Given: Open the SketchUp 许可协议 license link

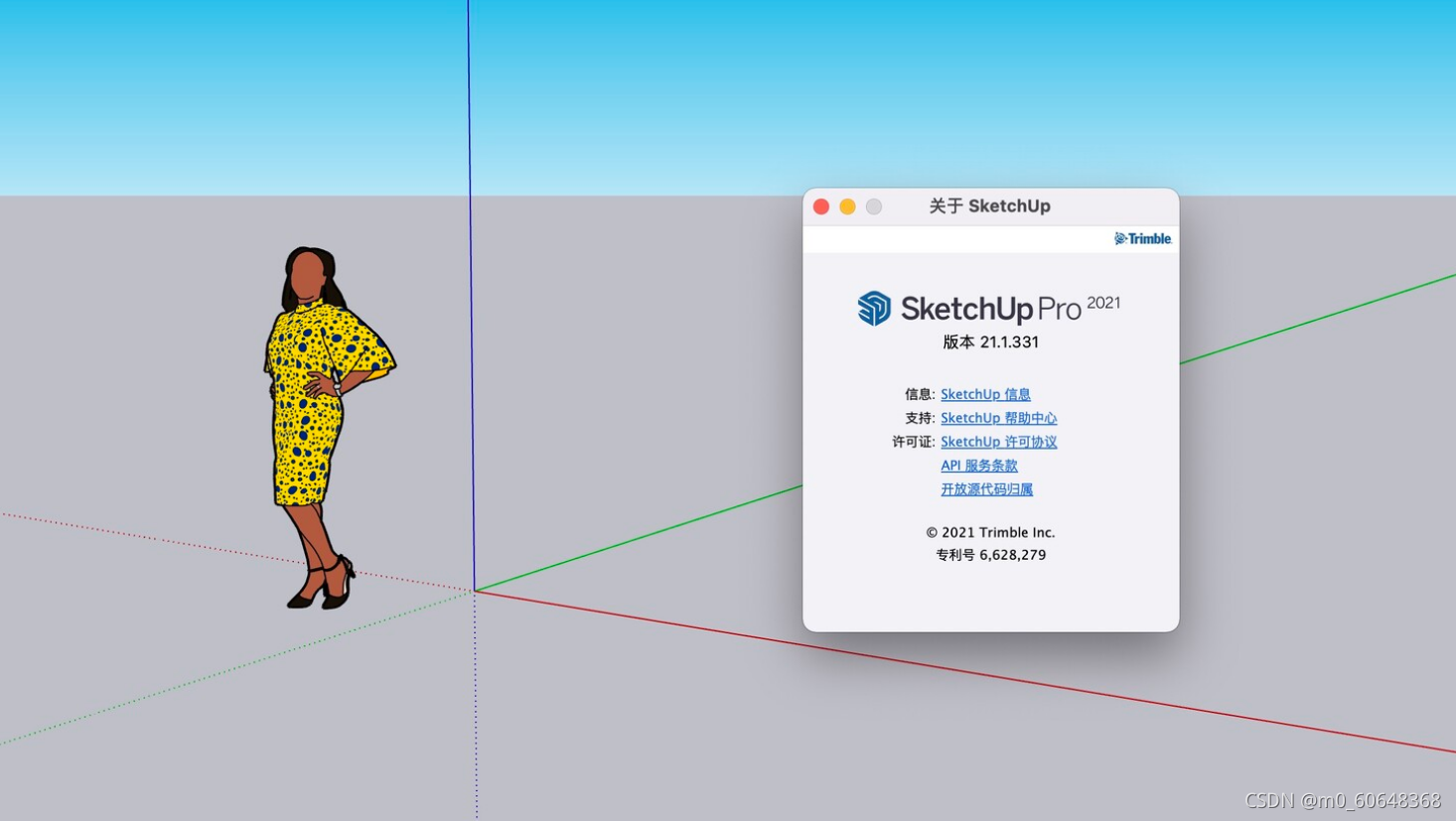Looking at the screenshot, I should click(x=998, y=442).
